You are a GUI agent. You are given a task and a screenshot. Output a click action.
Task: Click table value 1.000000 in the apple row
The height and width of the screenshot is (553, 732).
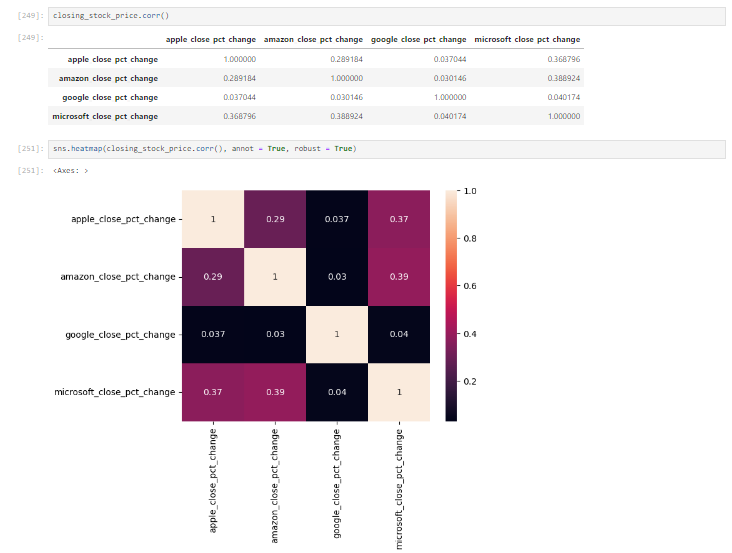[239, 59]
